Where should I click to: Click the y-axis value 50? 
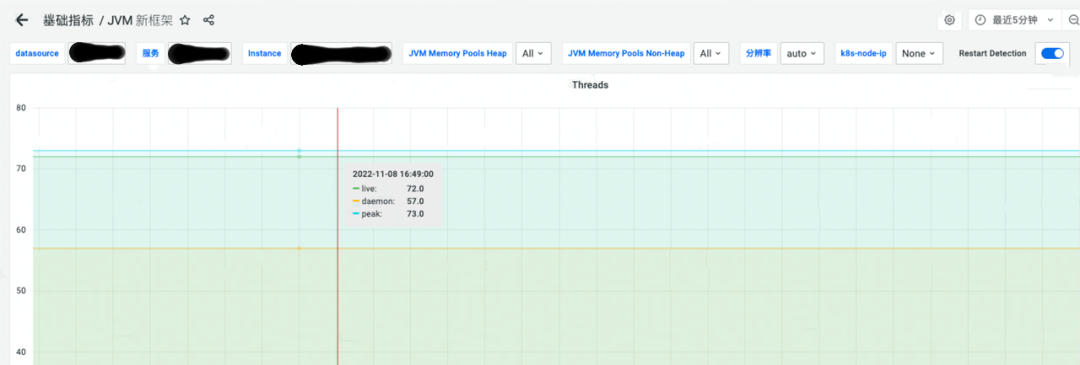(x=21, y=291)
